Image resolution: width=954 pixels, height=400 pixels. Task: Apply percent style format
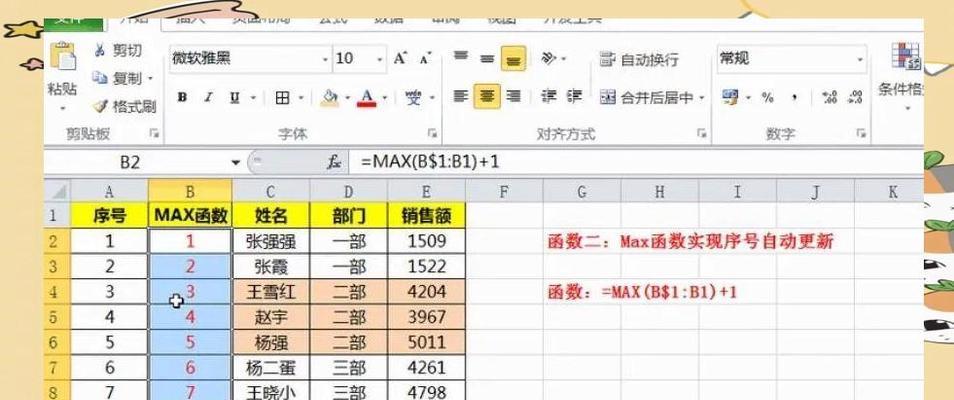click(768, 97)
